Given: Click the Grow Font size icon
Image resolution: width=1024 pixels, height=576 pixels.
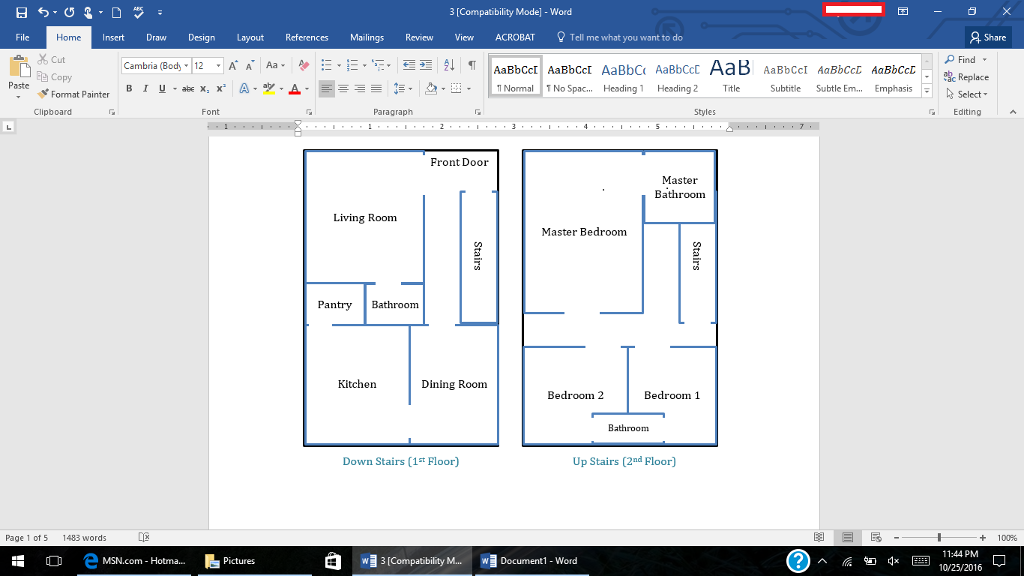Looking at the screenshot, I should pyautogui.click(x=233, y=66).
